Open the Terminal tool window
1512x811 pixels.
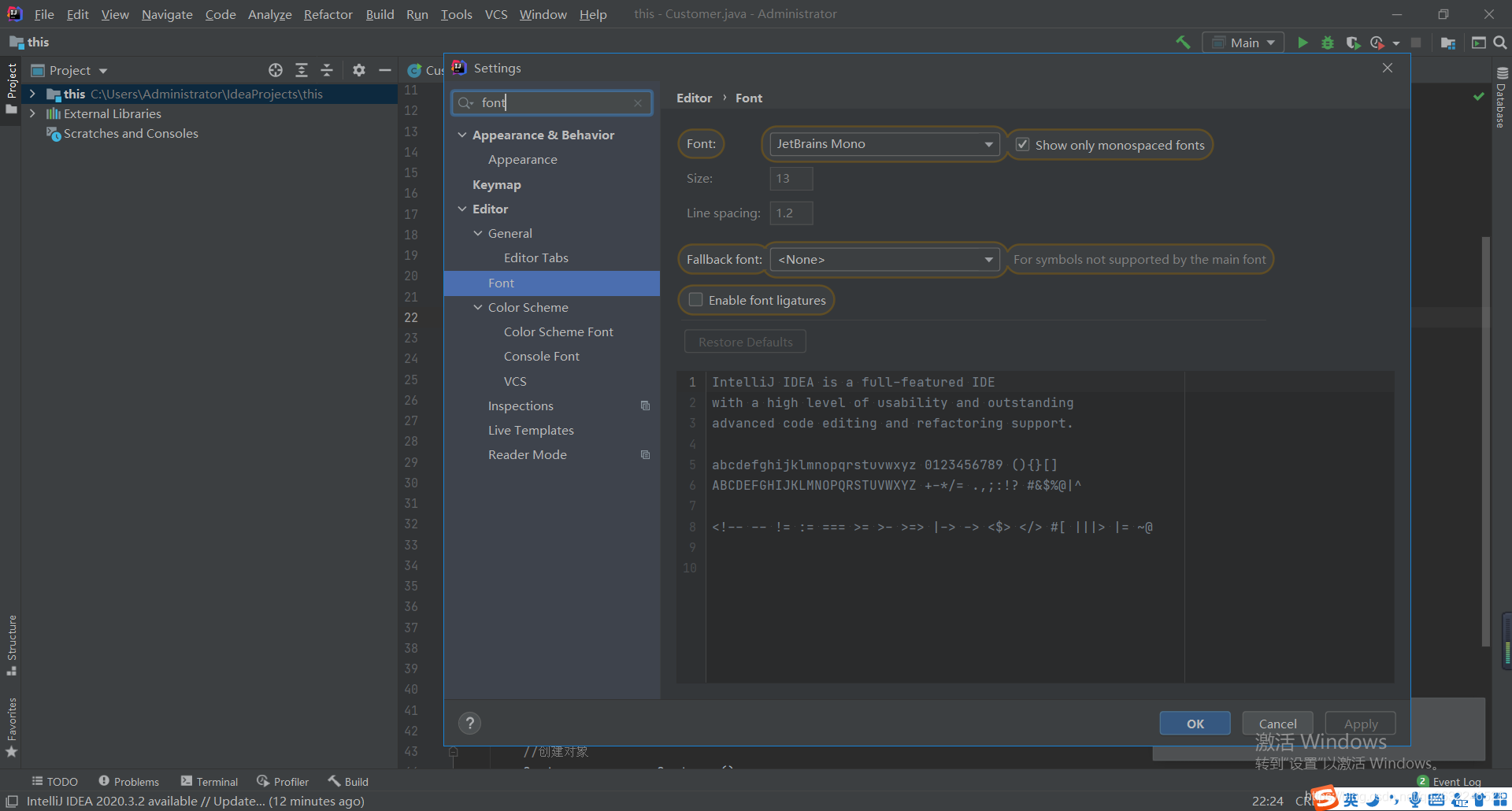[x=209, y=781]
